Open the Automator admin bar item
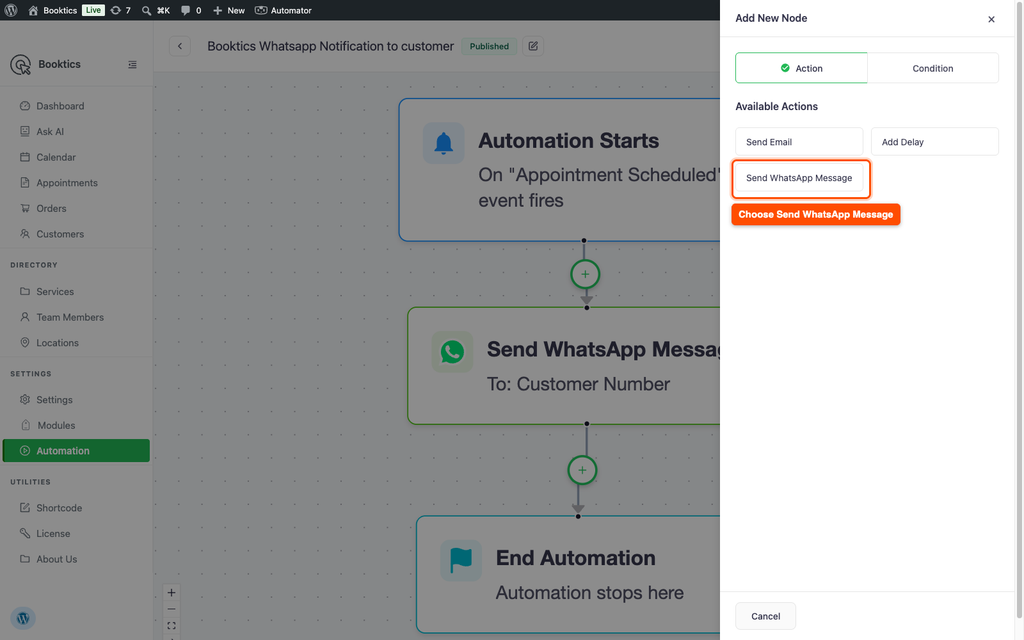The height and width of the screenshot is (640, 1024). (x=283, y=10)
